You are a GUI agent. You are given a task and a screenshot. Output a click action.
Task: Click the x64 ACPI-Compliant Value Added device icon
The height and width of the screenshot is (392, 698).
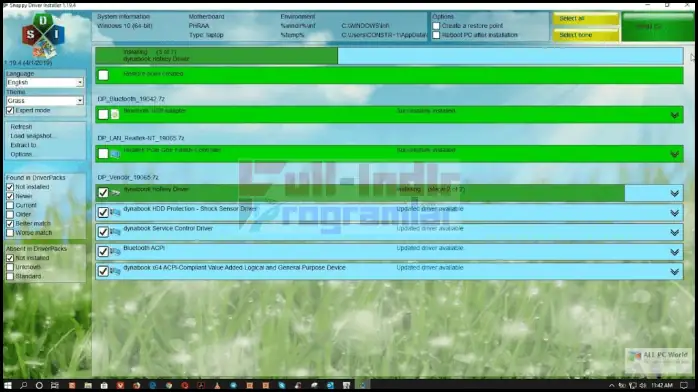click(x=115, y=271)
